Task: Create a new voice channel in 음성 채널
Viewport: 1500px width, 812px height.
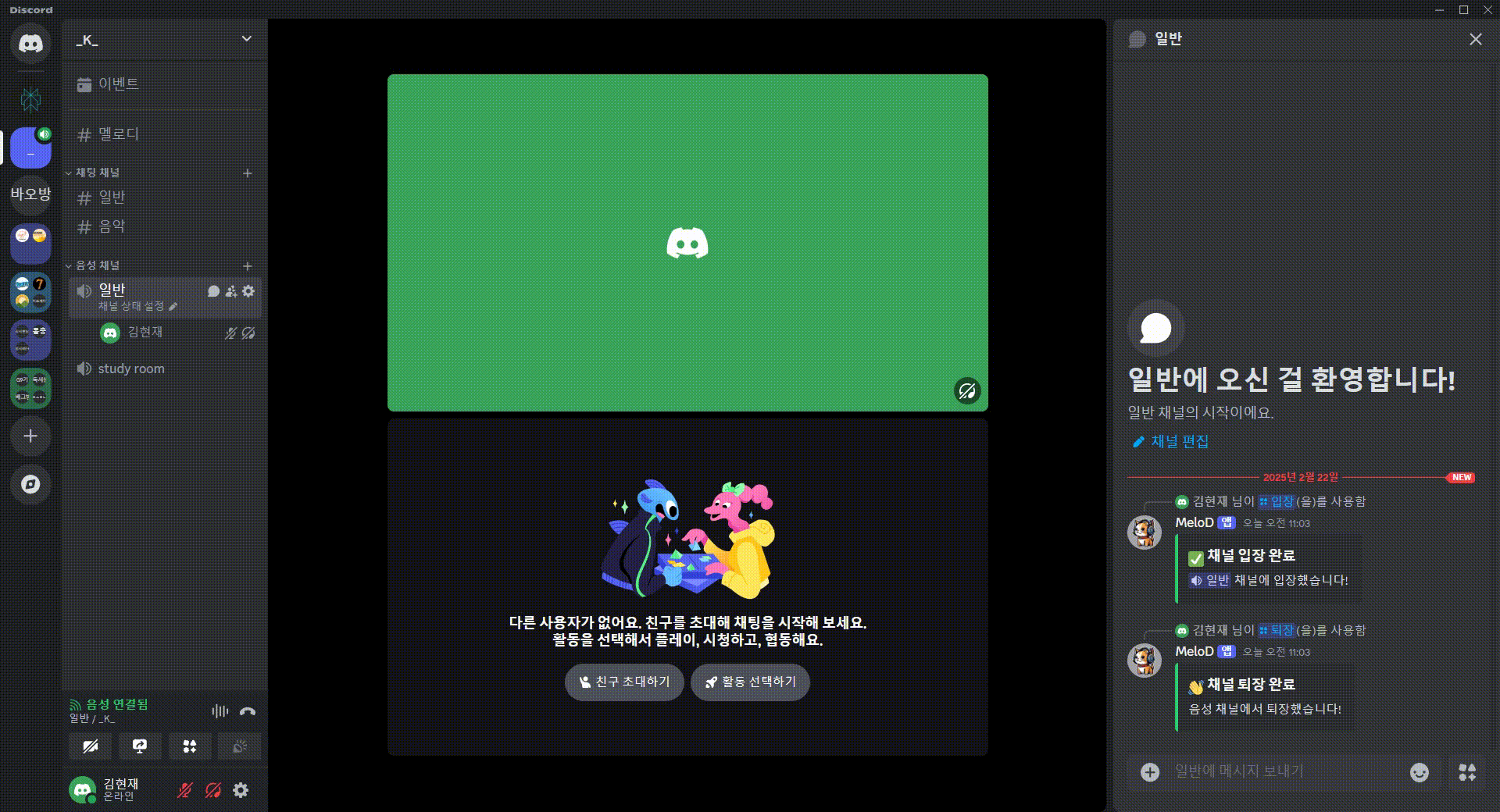Action: tap(248, 265)
